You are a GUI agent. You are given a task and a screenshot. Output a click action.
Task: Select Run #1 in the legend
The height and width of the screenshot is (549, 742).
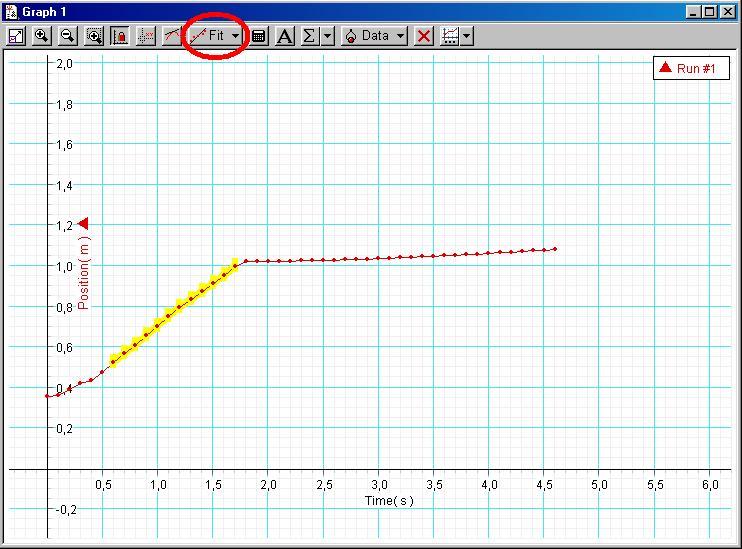(691, 68)
